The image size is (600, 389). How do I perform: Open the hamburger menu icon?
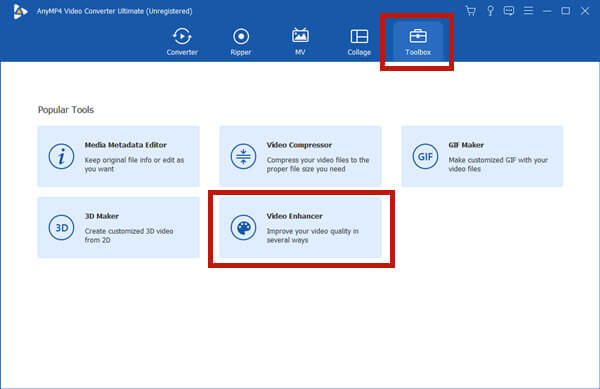click(x=528, y=11)
